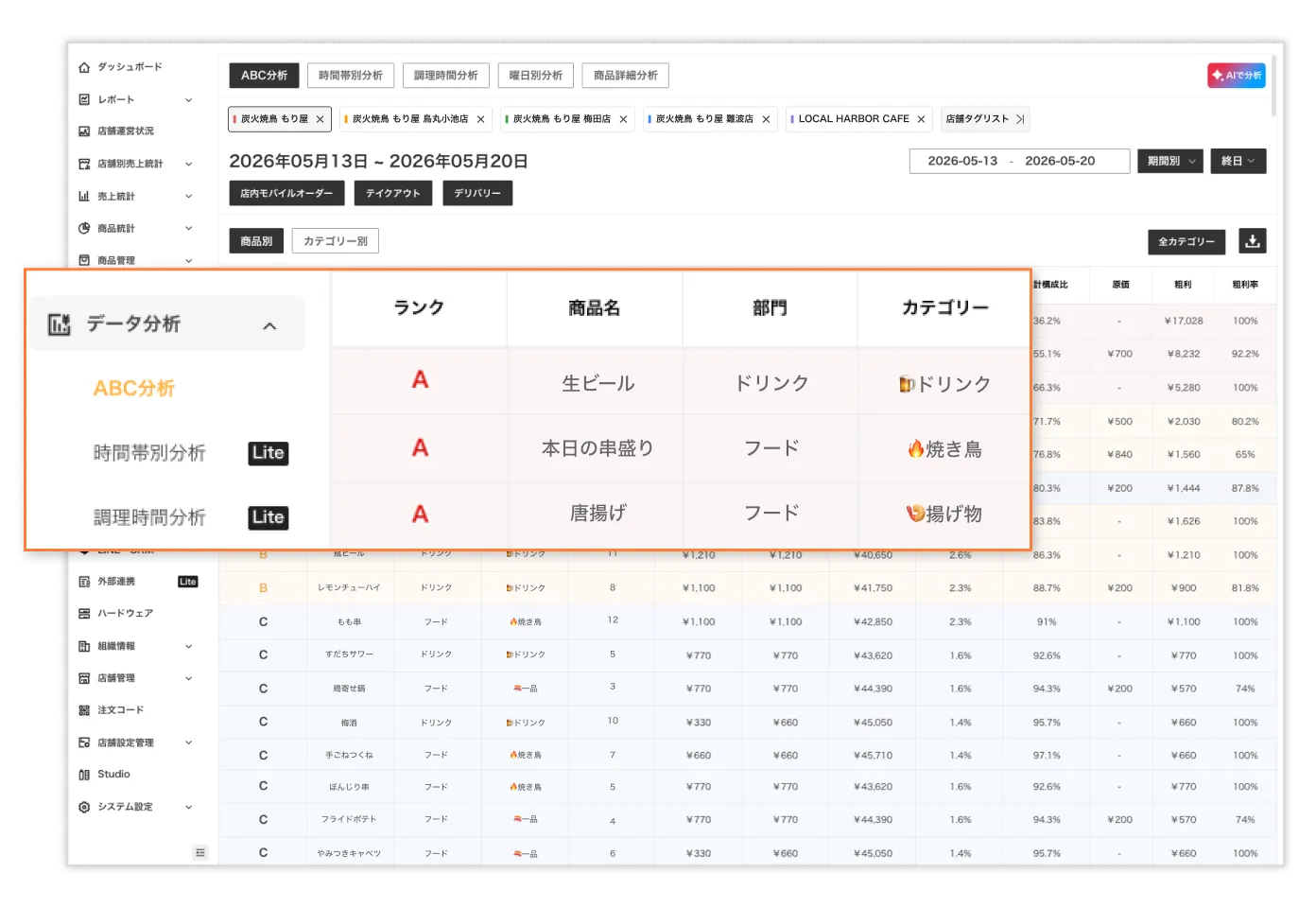
Task: Click the 店舗別売上統計 sidebar icon
Action: coord(84,164)
